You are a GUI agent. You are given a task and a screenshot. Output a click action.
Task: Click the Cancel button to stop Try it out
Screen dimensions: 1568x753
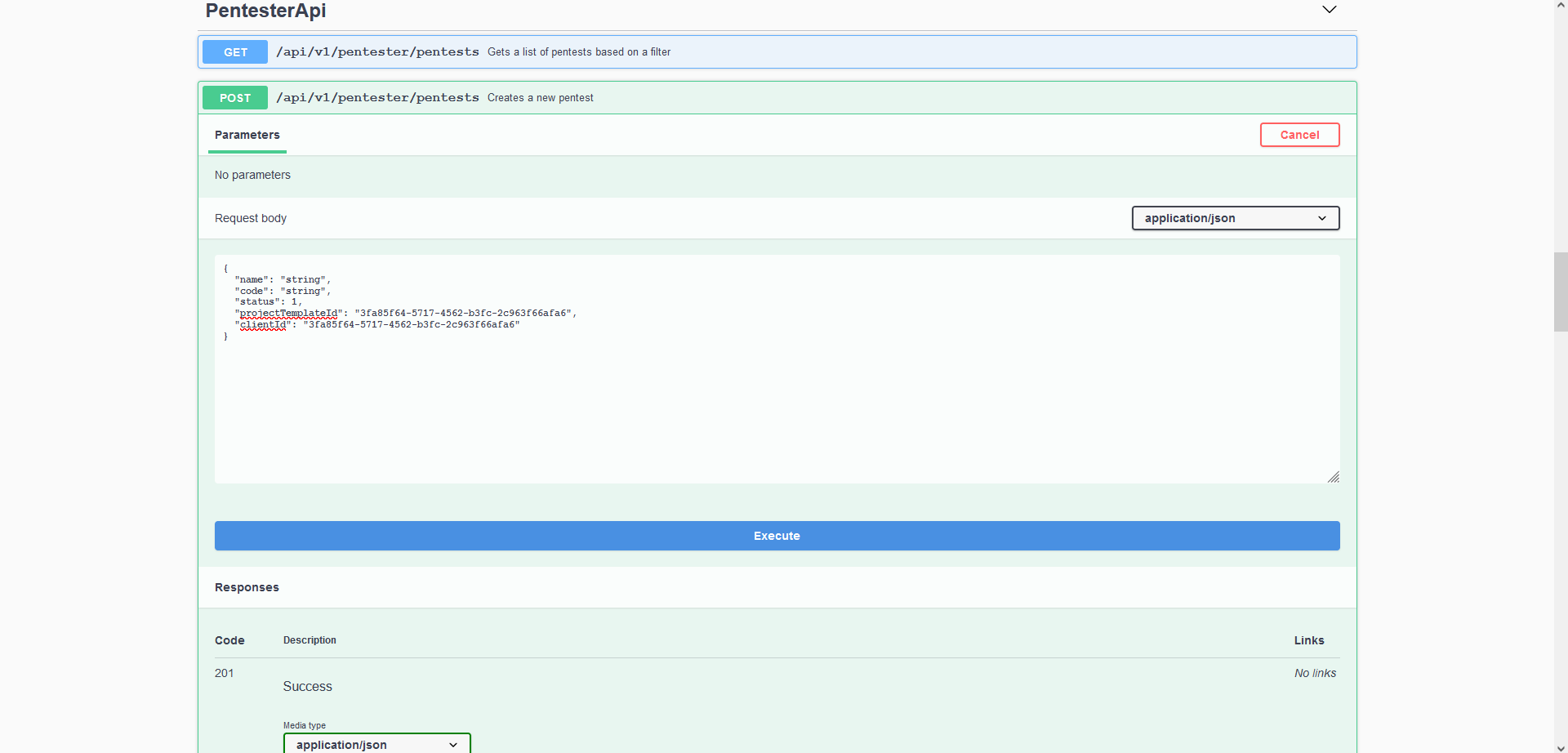[1299, 135]
